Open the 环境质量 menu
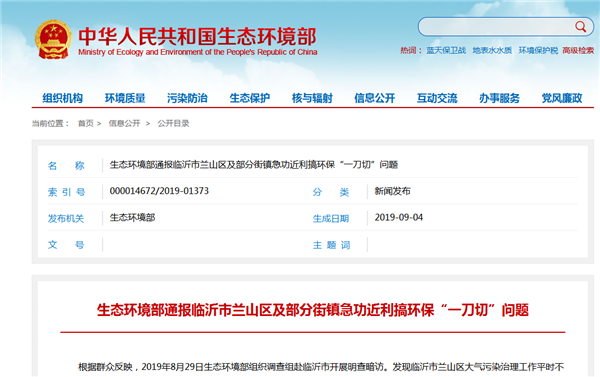Image resolution: width=600 pixels, height=377 pixels. click(x=125, y=98)
